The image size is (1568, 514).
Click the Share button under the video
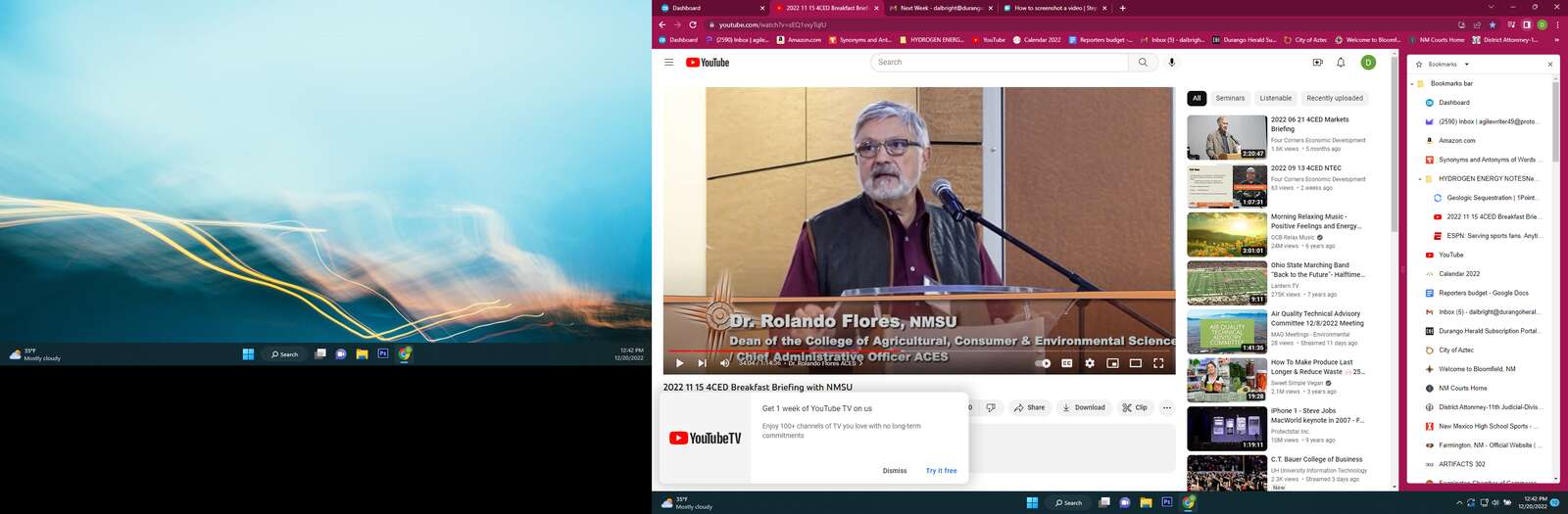pyautogui.click(x=1029, y=407)
